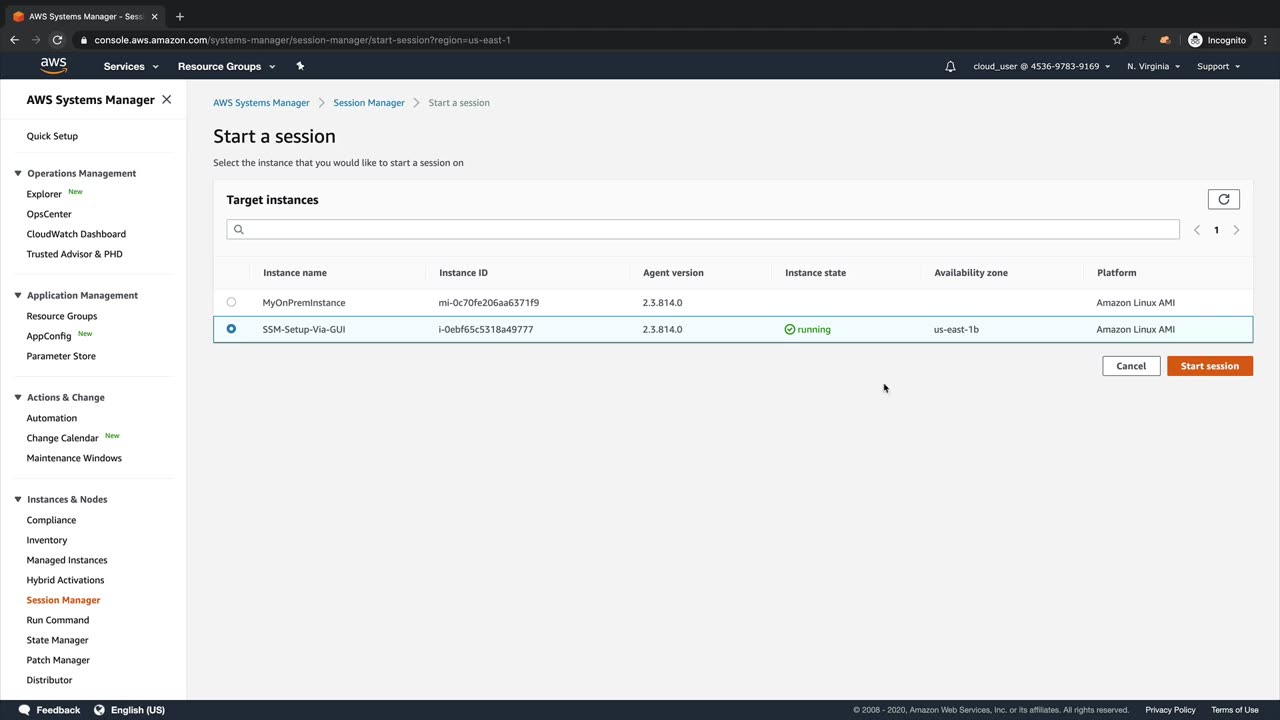Pin a service with the pushpin icon
This screenshot has height=720, width=1280.
click(300, 66)
